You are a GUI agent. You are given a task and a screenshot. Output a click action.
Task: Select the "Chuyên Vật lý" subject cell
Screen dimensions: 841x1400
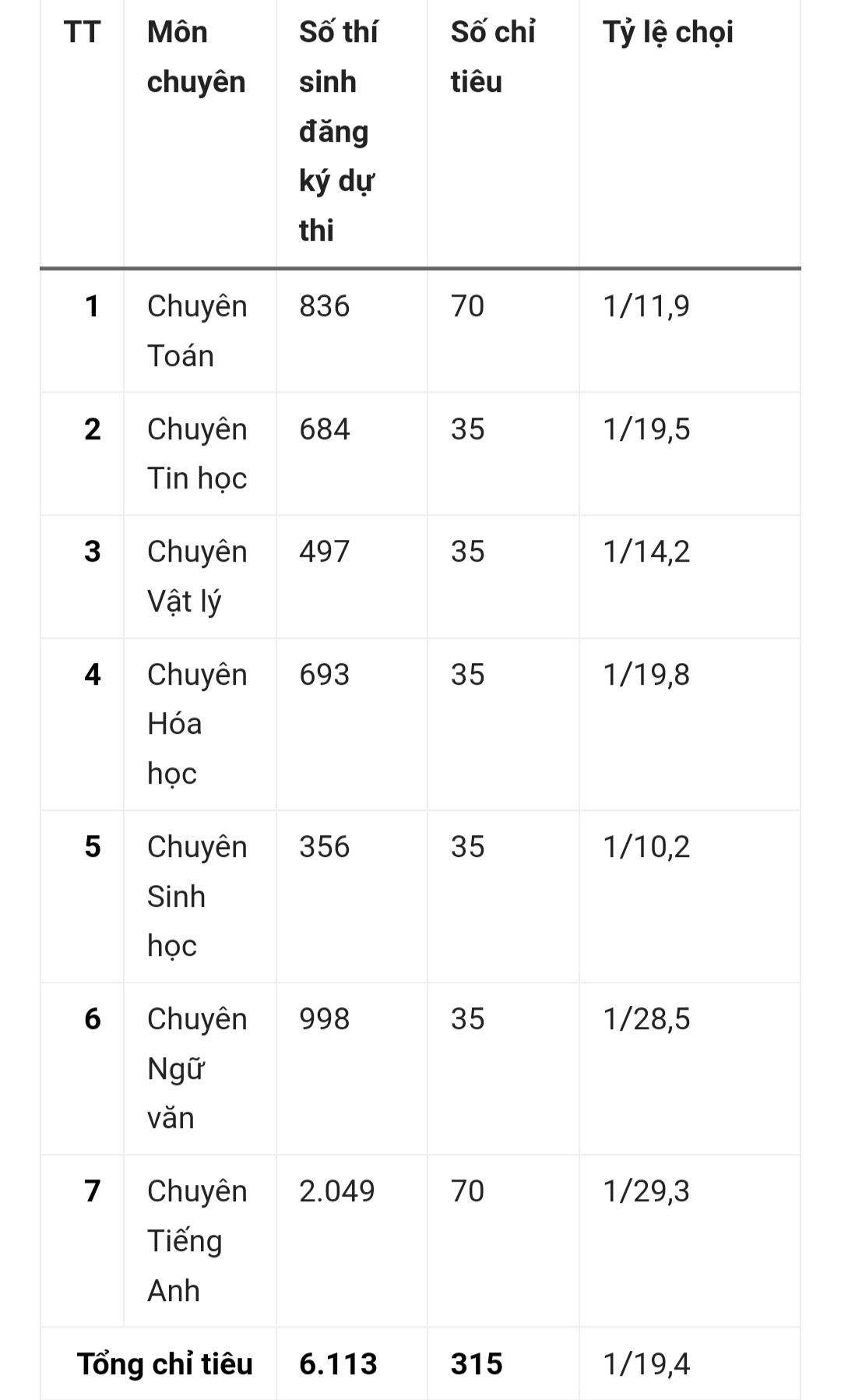197,576
